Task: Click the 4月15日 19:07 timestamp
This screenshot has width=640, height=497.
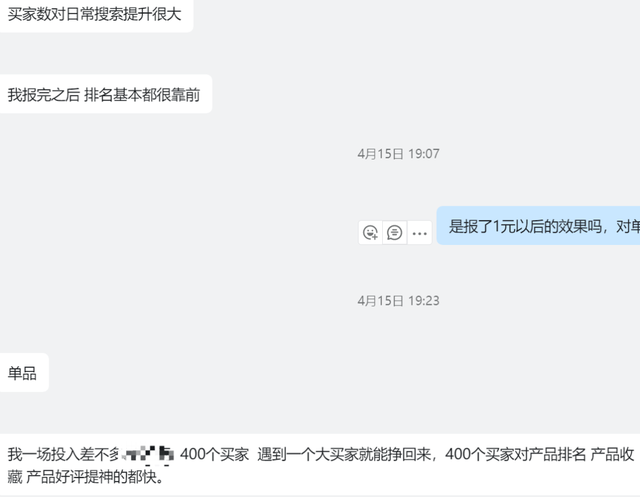Action: click(398, 154)
